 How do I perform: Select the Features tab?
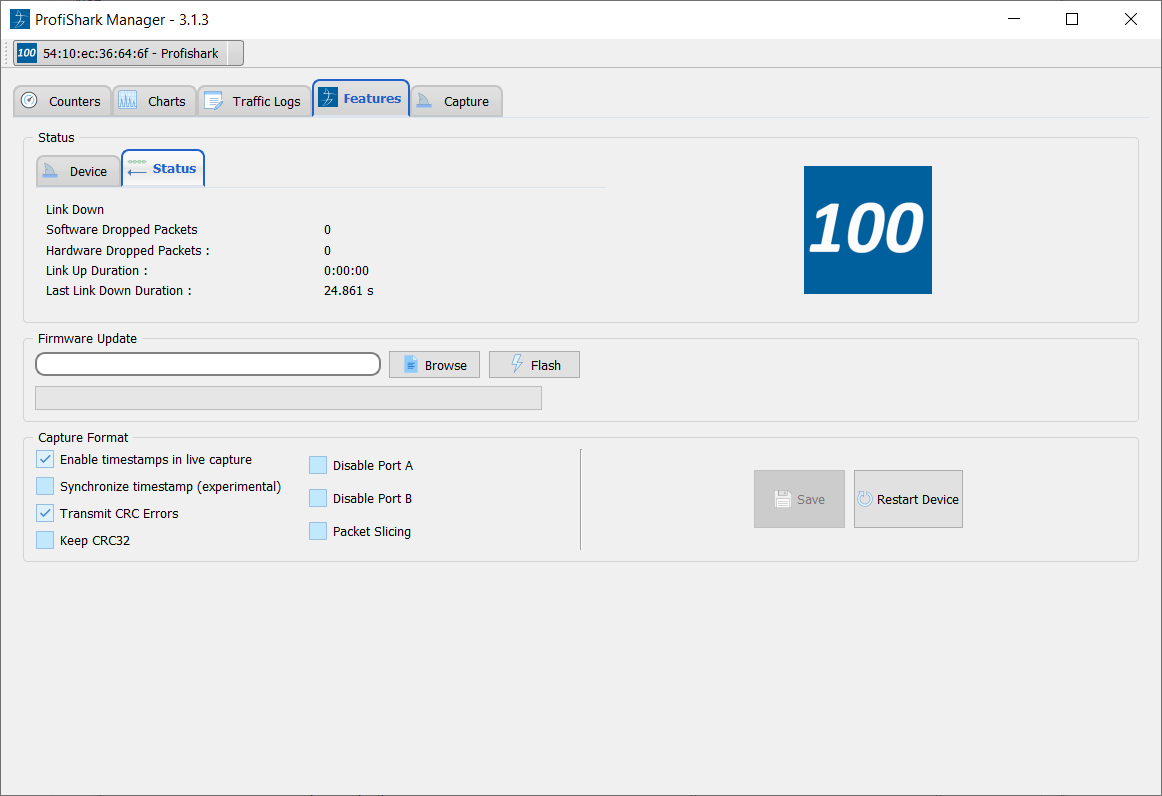tap(361, 98)
